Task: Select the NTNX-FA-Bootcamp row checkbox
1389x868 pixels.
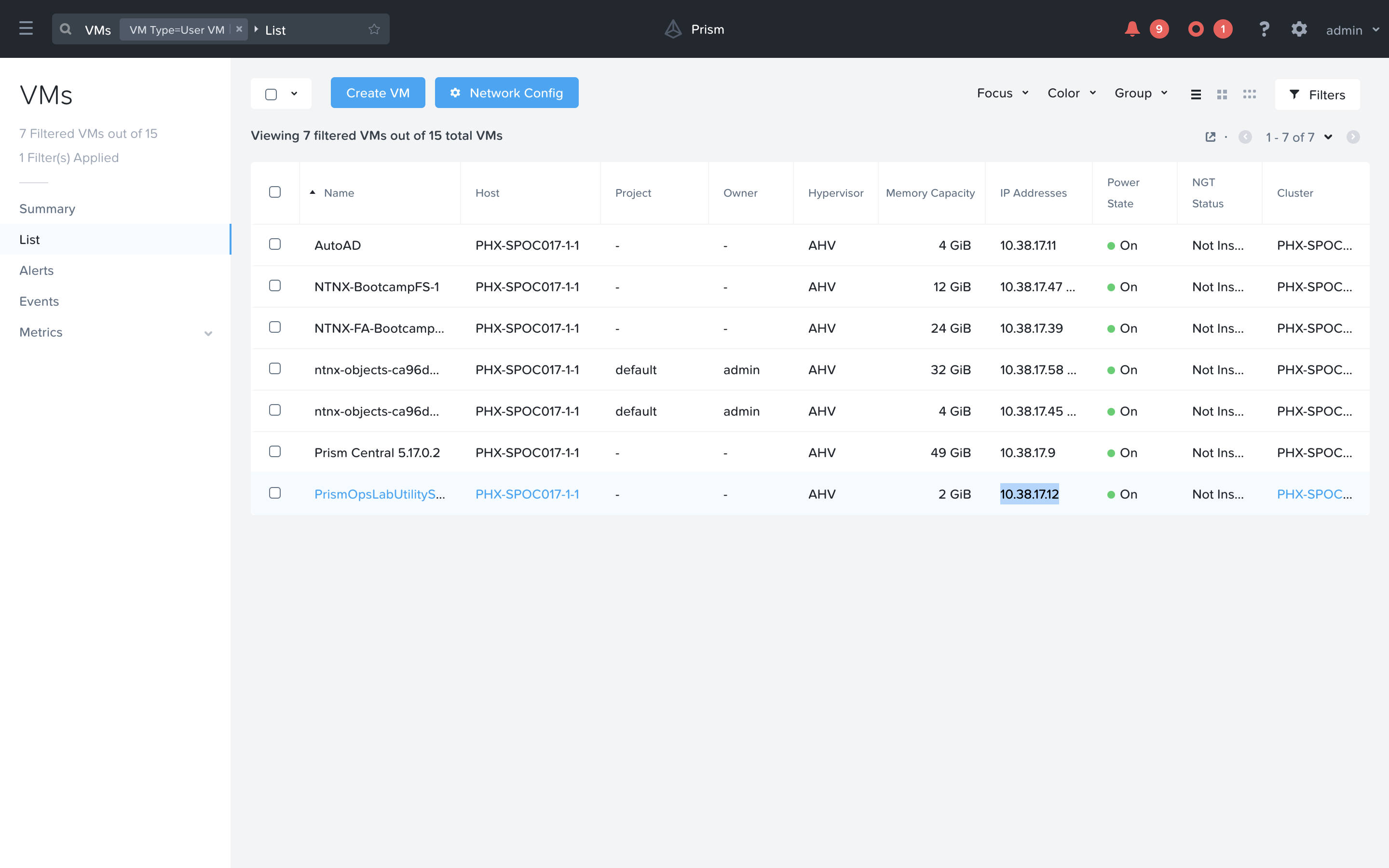Action: (x=275, y=326)
